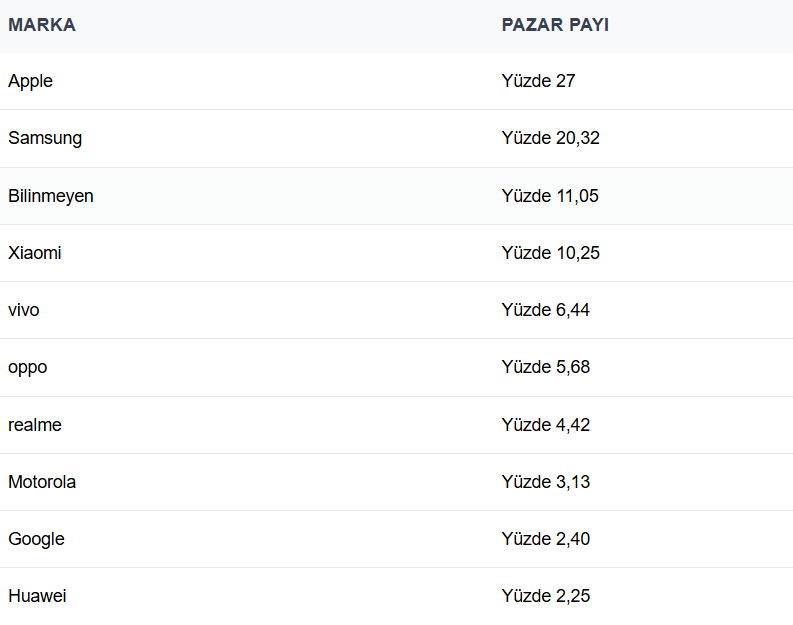Click the Samsung brand name
The width and height of the screenshot is (793, 625).
tap(45, 138)
